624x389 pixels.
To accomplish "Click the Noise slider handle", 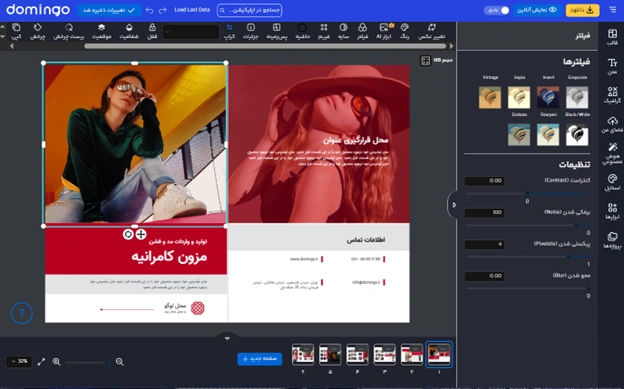I will 576,225.
